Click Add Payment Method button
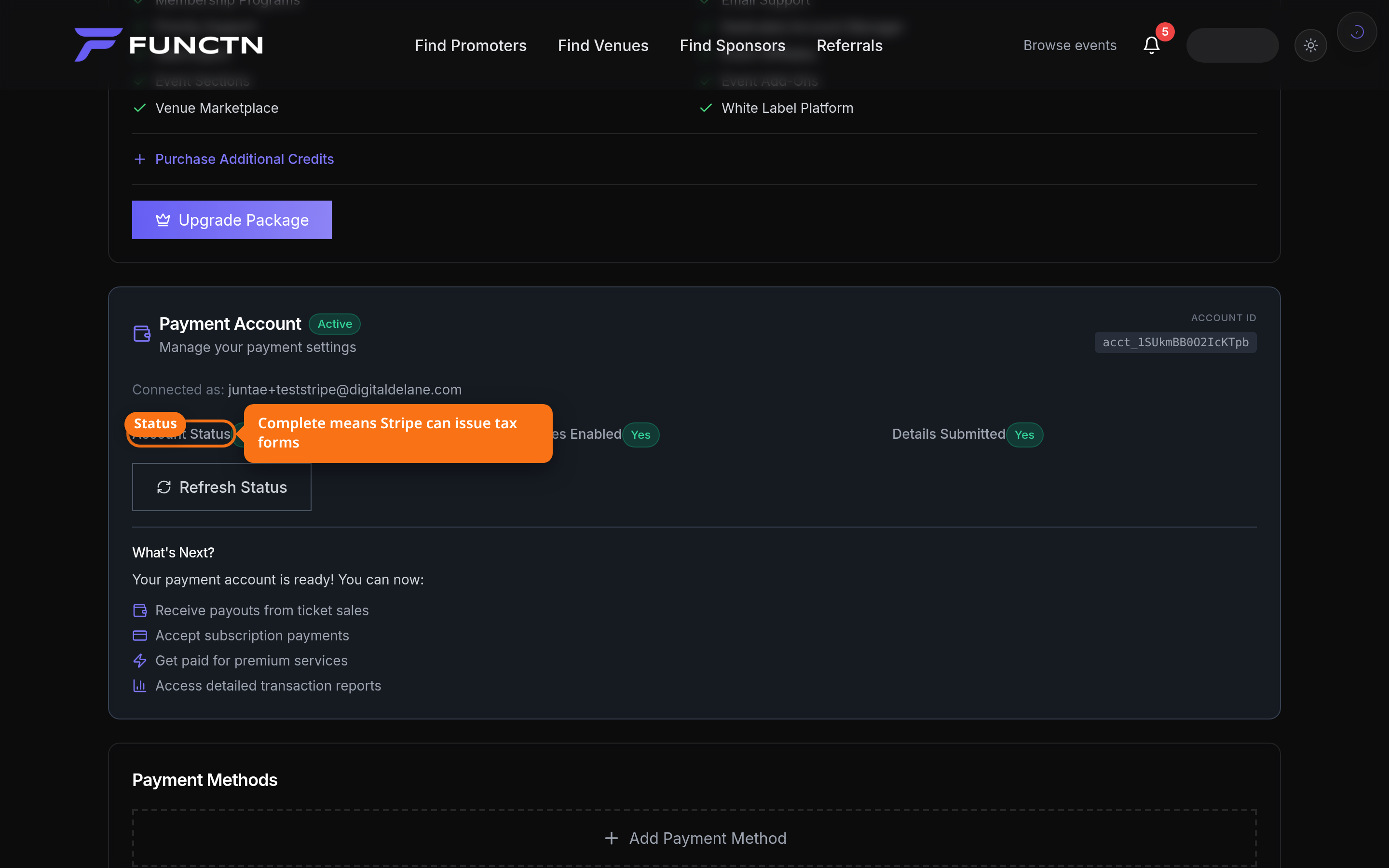Image resolution: width=1389 pixels, height=868 pixels. click(x=694, y=838)
